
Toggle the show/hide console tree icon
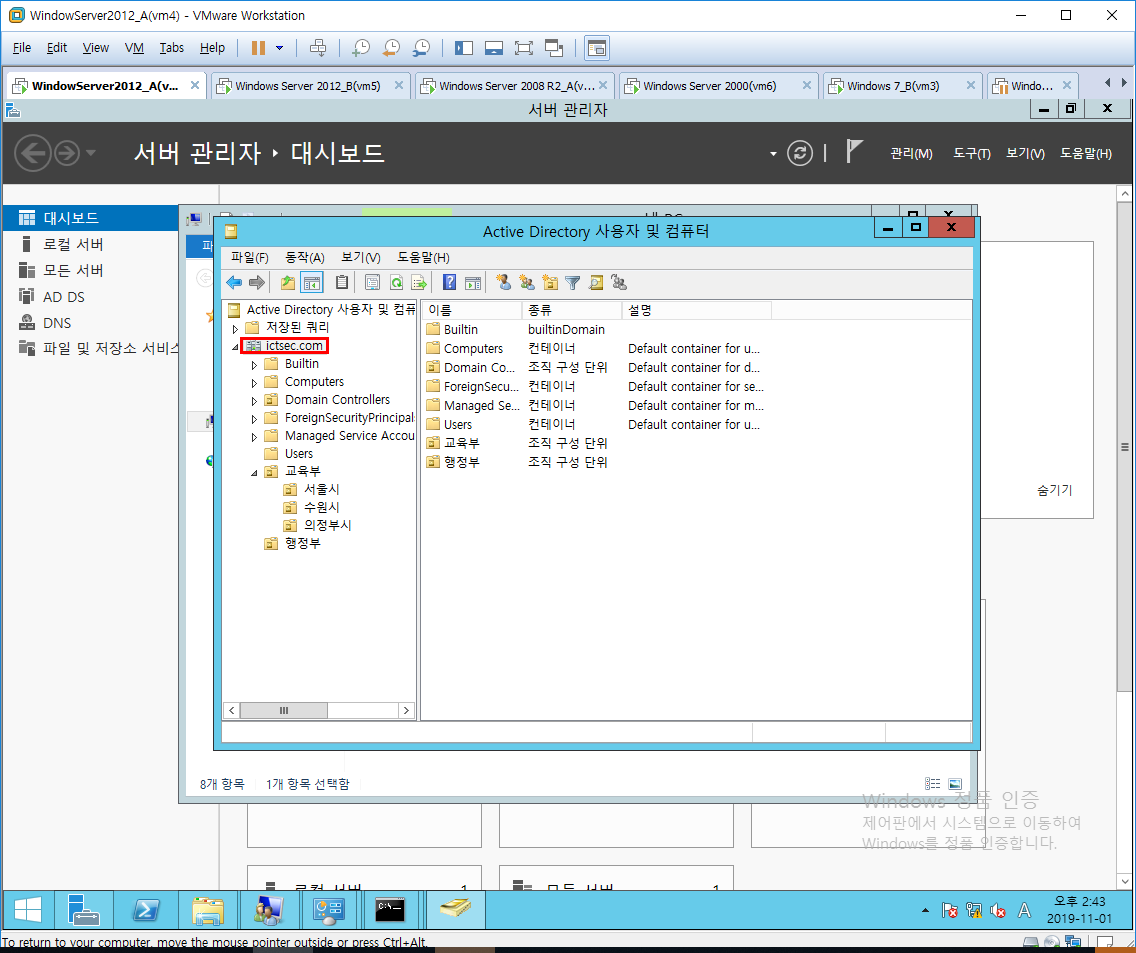click(x=312, y=283)
